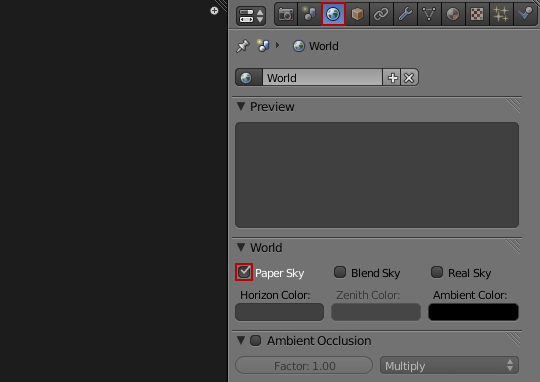Screen dimensions: 540x382
Task: Select the World properties globe tab
Action: coord(333,14)
